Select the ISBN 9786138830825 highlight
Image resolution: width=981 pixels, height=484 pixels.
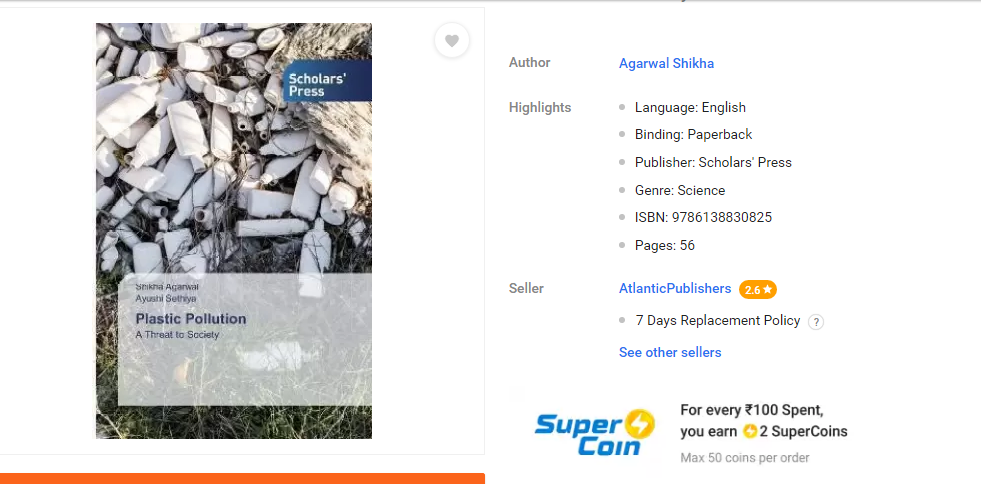(703, 218)
